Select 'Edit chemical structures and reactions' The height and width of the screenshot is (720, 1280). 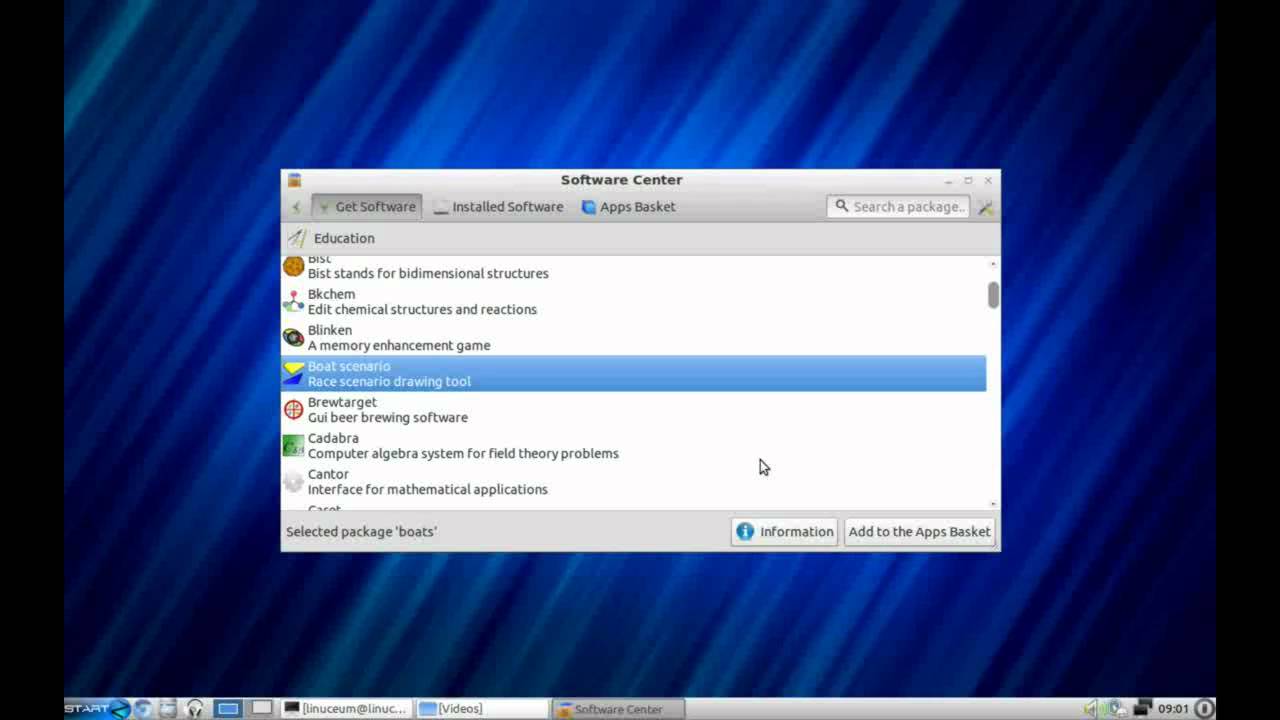pyautogui.click(x=422, y=309)
